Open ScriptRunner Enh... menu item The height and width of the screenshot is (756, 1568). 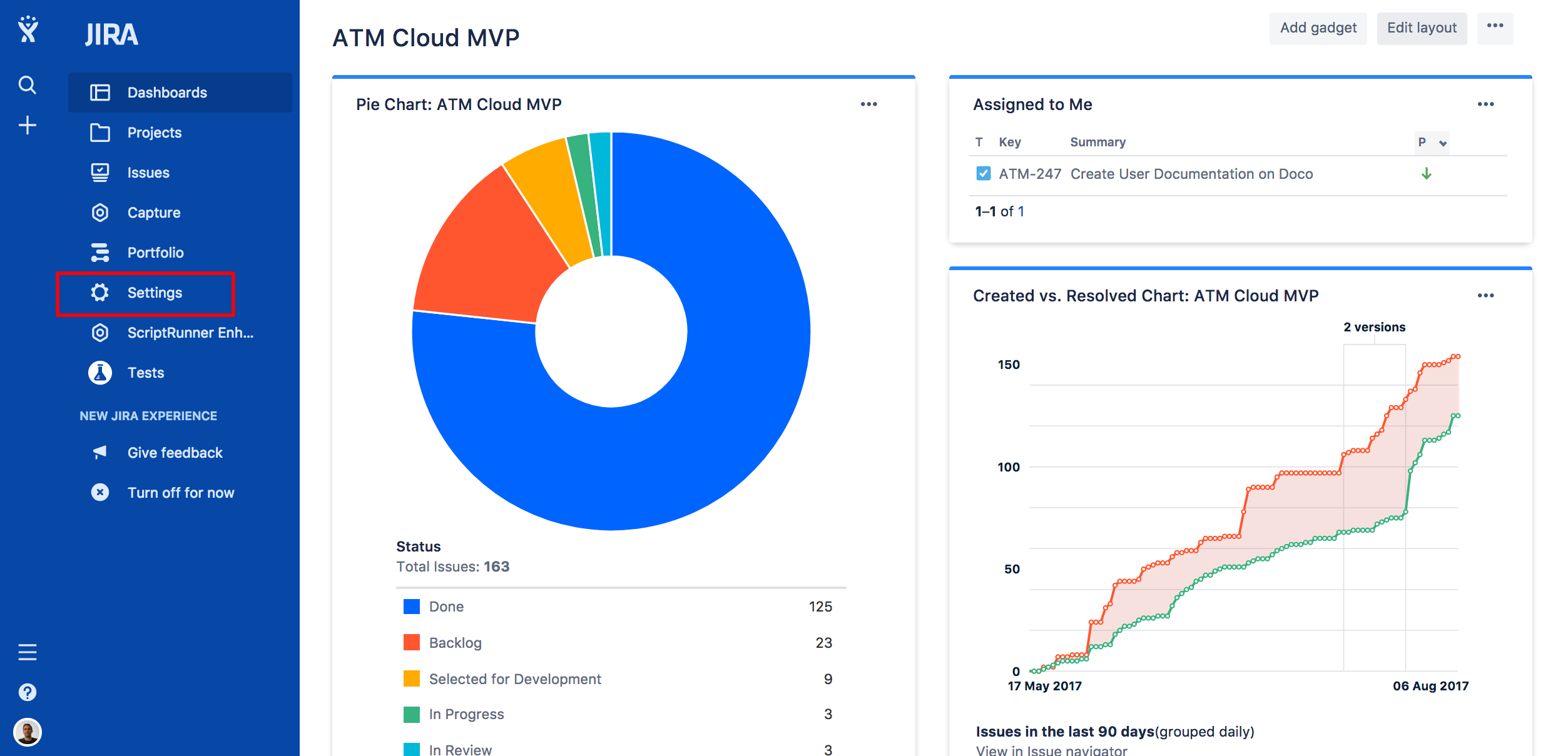[x=180, y=333]
